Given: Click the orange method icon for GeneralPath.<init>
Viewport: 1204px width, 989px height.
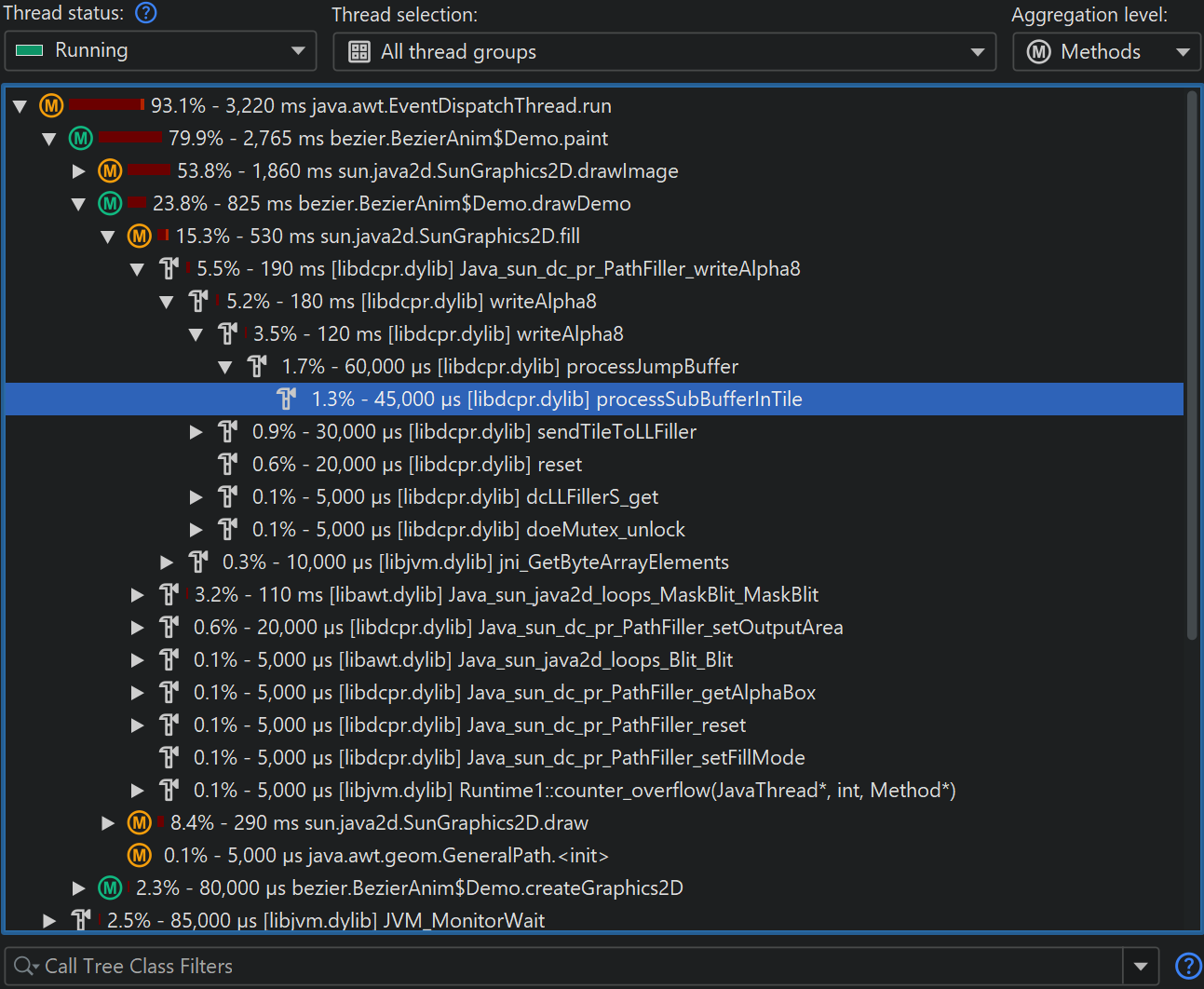Looking at the screenshot, I should tap(140, 856).
